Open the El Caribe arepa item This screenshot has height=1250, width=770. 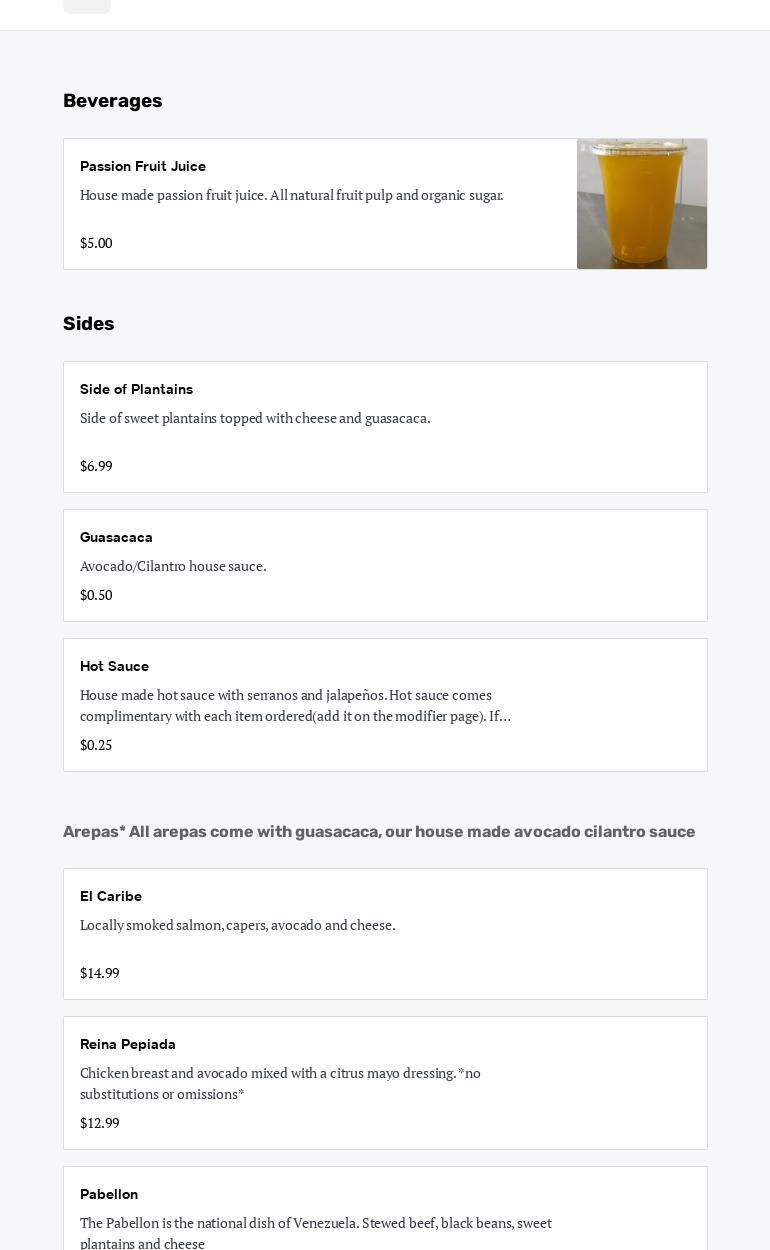pyautogui.click(x=385, y=934)
